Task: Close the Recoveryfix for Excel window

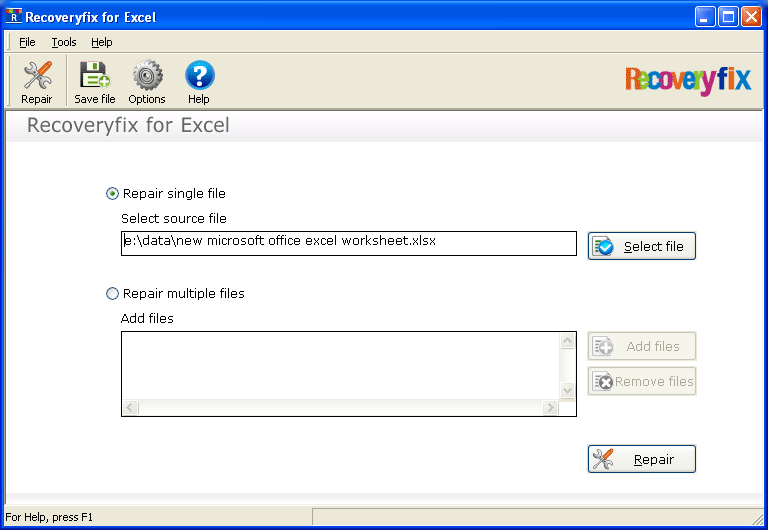Action: click(x=751, y=17)
